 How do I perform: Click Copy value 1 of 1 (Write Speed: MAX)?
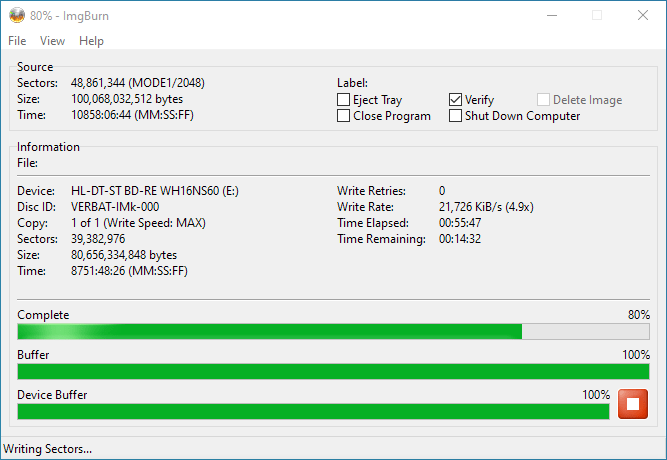click(x=138, y=223)
